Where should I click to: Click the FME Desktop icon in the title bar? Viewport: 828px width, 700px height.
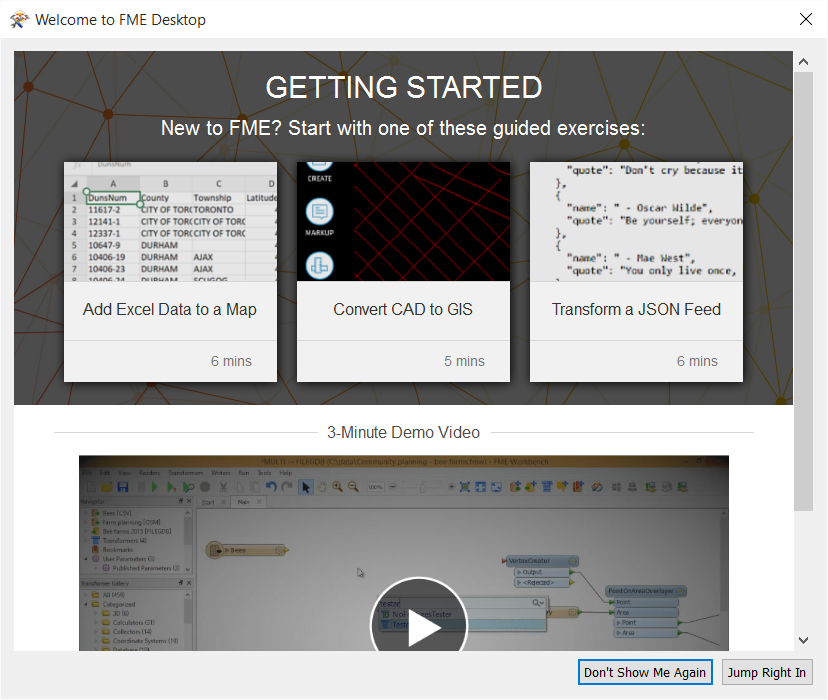coord(20,20)
